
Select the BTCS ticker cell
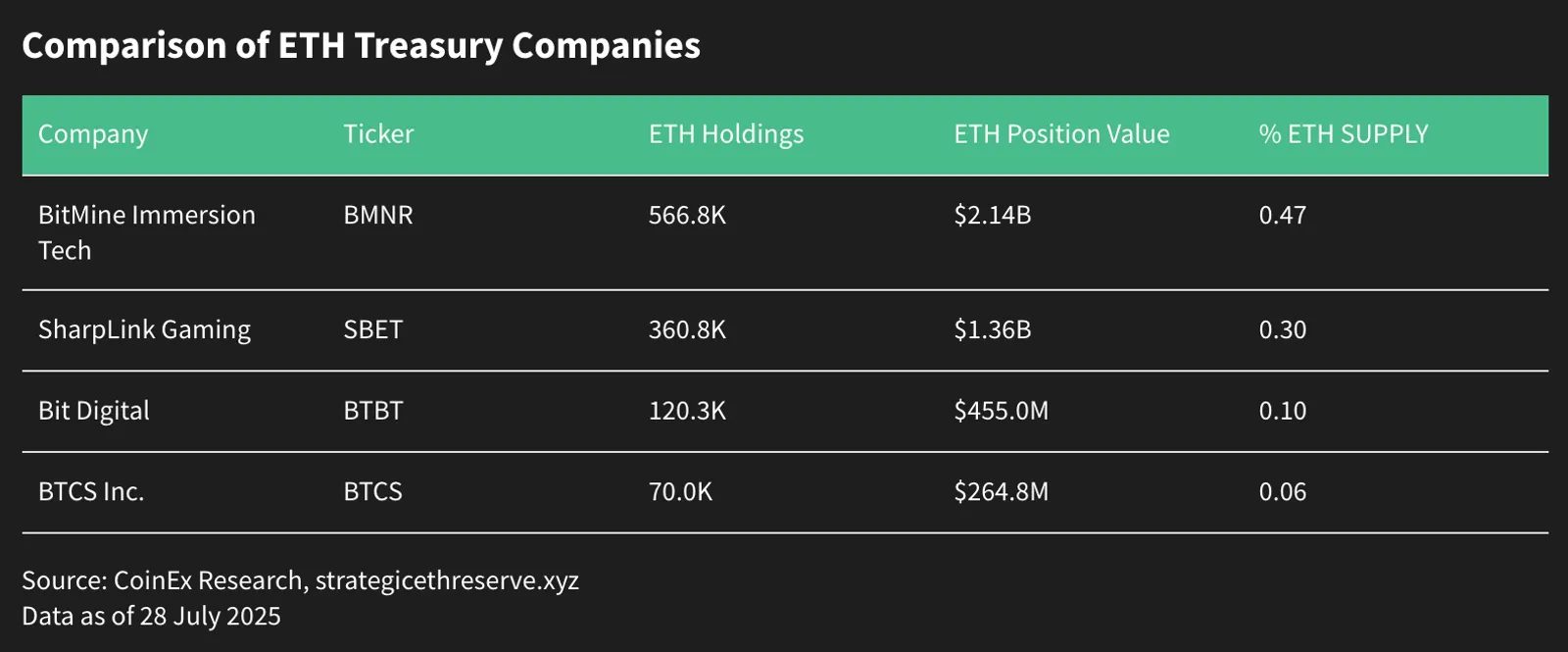click(372, 492)
